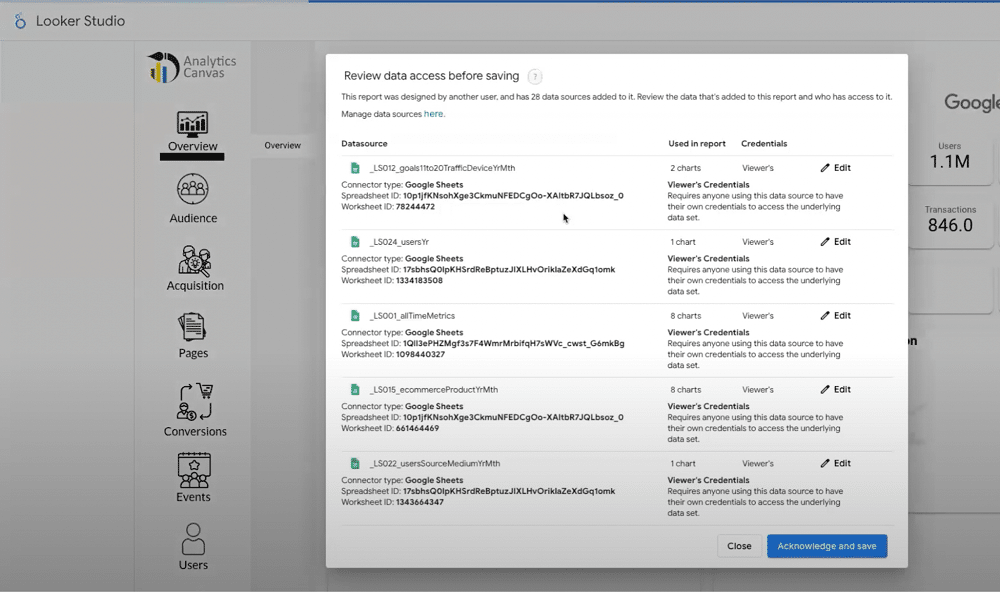Select the Acquisition icon in sidebar
The image size is (1000, 592).
(x=194, y=261)
